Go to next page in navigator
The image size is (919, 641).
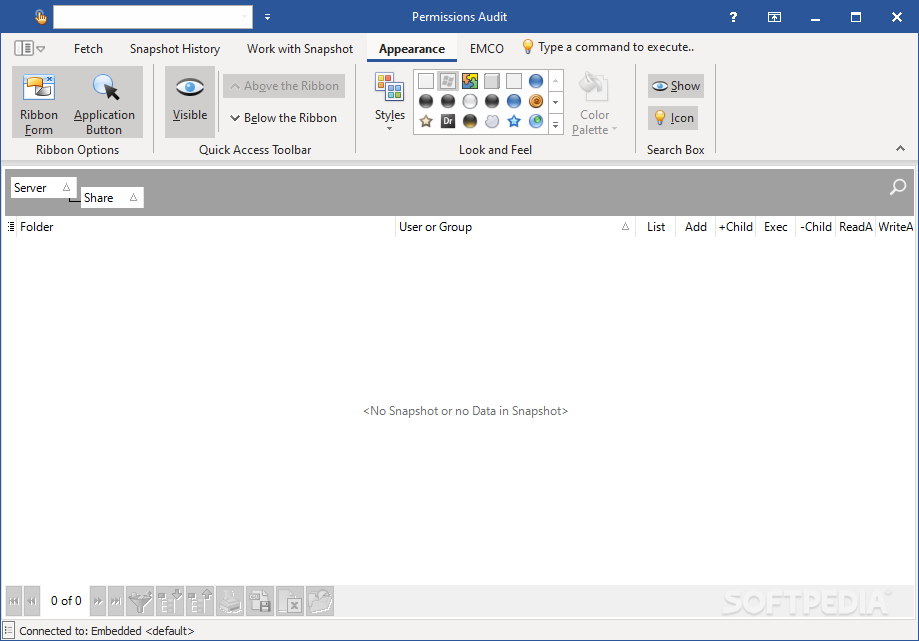pos(98,601)
